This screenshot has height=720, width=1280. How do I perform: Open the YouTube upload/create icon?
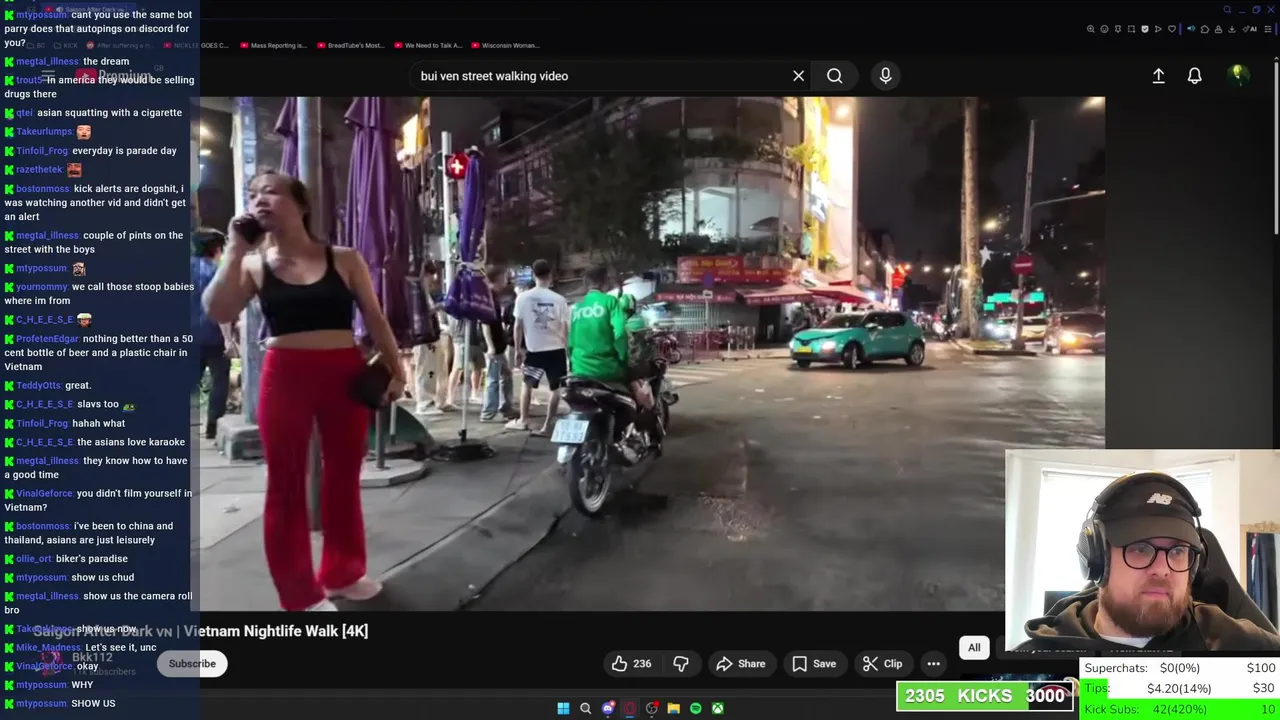click(1158, 76)
